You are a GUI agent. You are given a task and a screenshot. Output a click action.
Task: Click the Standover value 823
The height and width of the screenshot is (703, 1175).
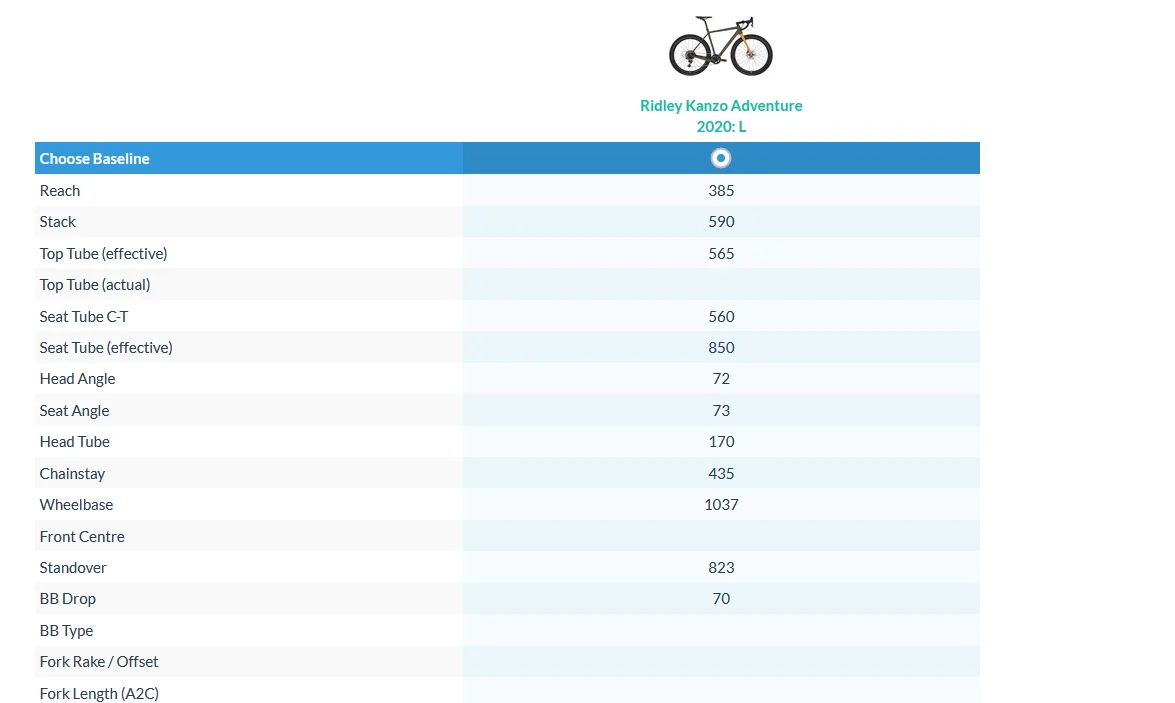[x=721, y=568]
